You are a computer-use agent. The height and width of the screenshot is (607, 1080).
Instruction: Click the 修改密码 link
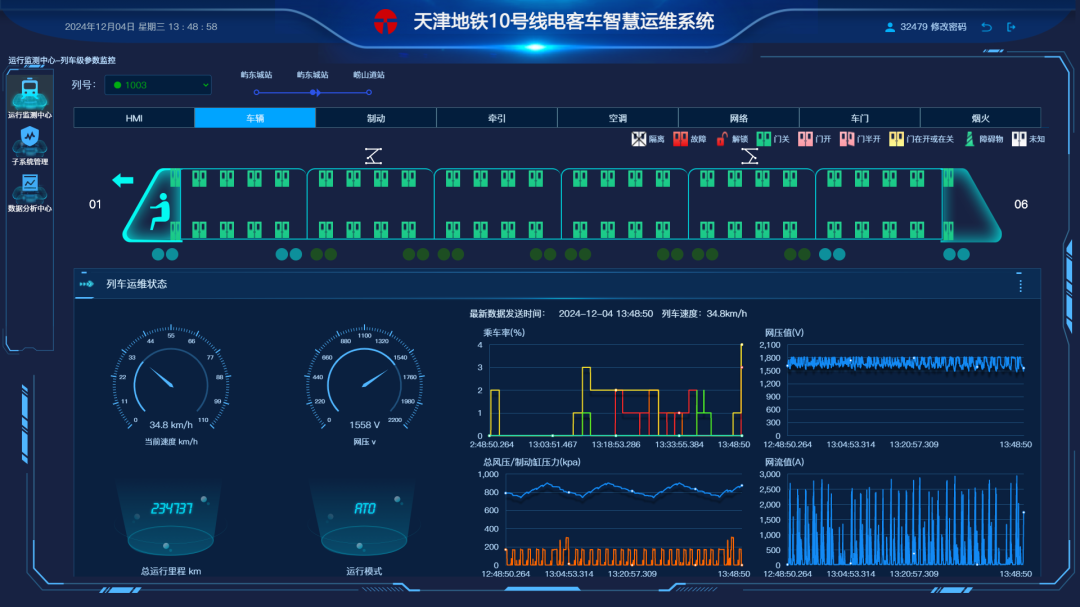tap(948, 27)
